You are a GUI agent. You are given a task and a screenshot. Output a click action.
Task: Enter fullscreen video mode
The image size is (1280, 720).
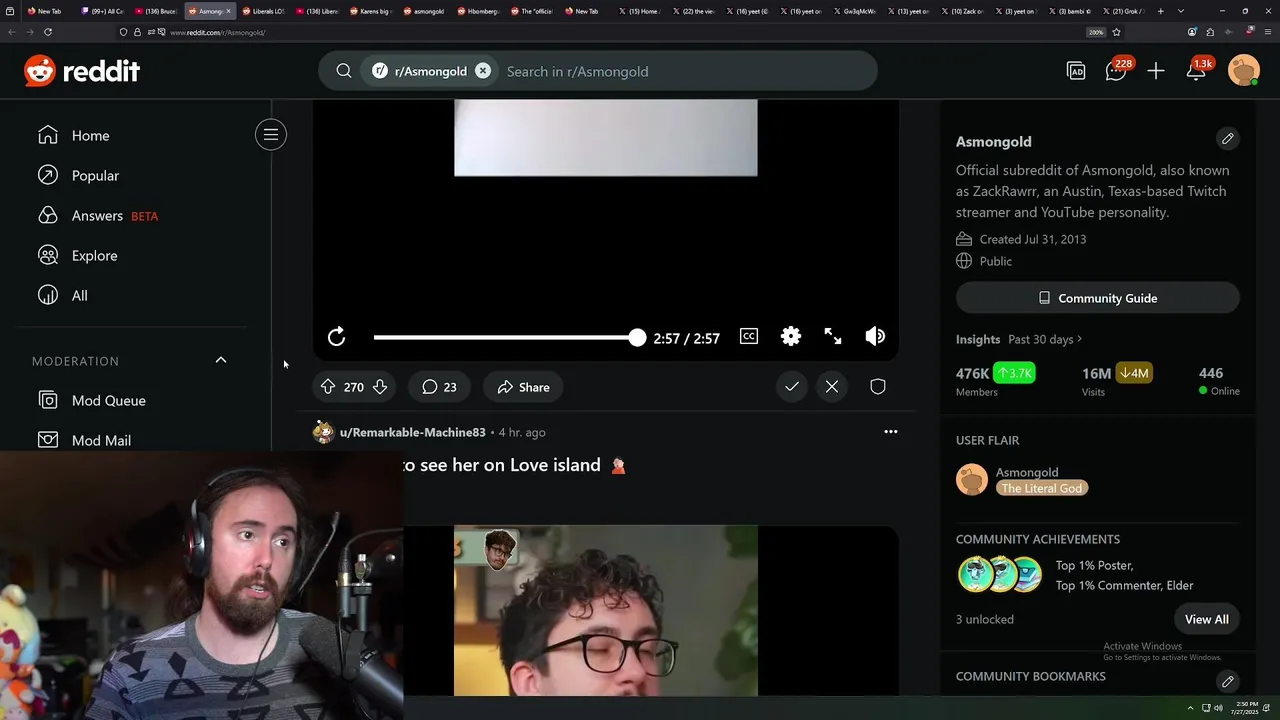point(833,337)
